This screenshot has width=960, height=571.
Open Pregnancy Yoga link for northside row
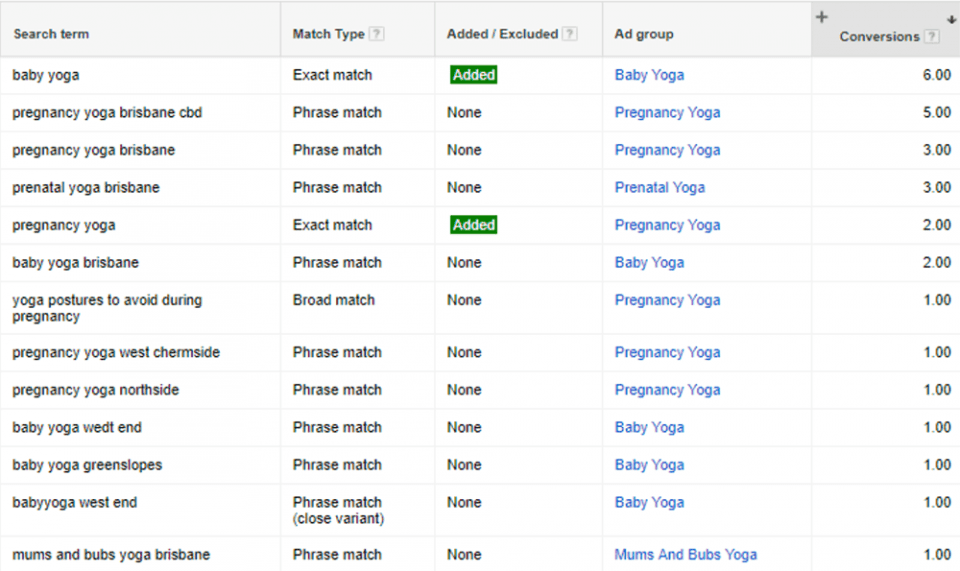667,390
